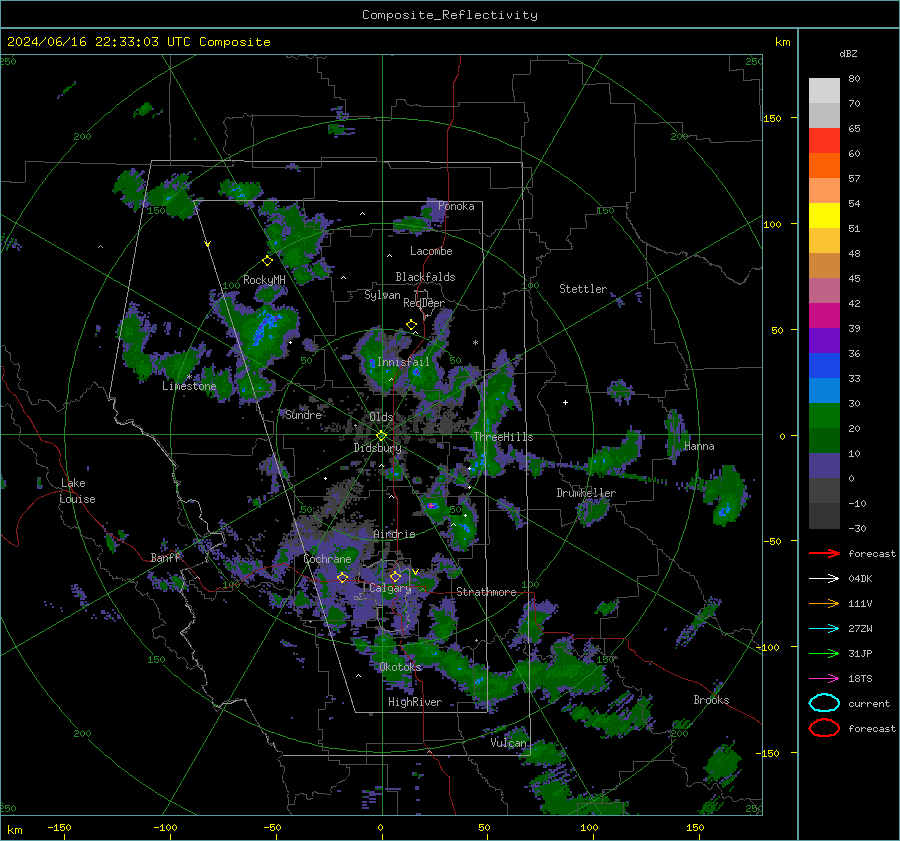
Task: Click the red 'forecast' ellipse legend symbol
Action: (824, 728)
